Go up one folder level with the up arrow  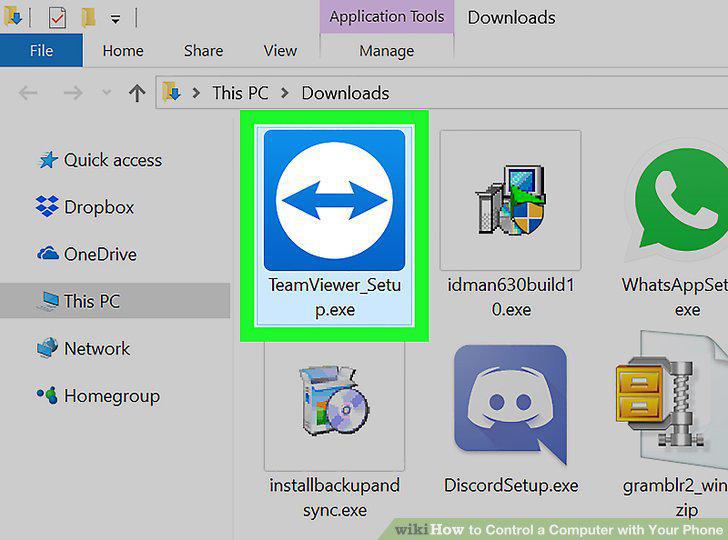coord(136,93)
